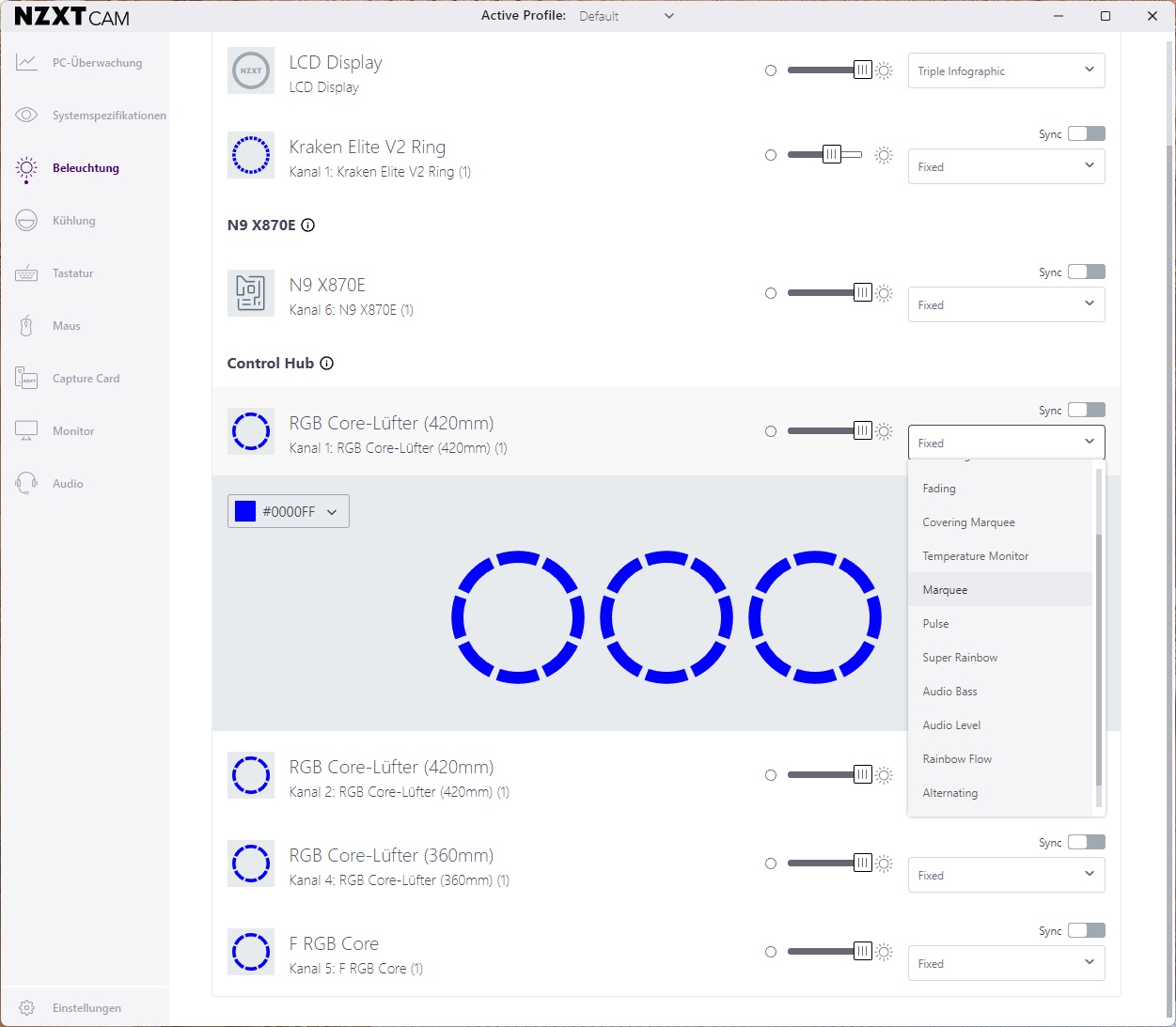Click the LCD Display device icon
The width and height of the screenshot is (1176, 1027).
point(251,70)
